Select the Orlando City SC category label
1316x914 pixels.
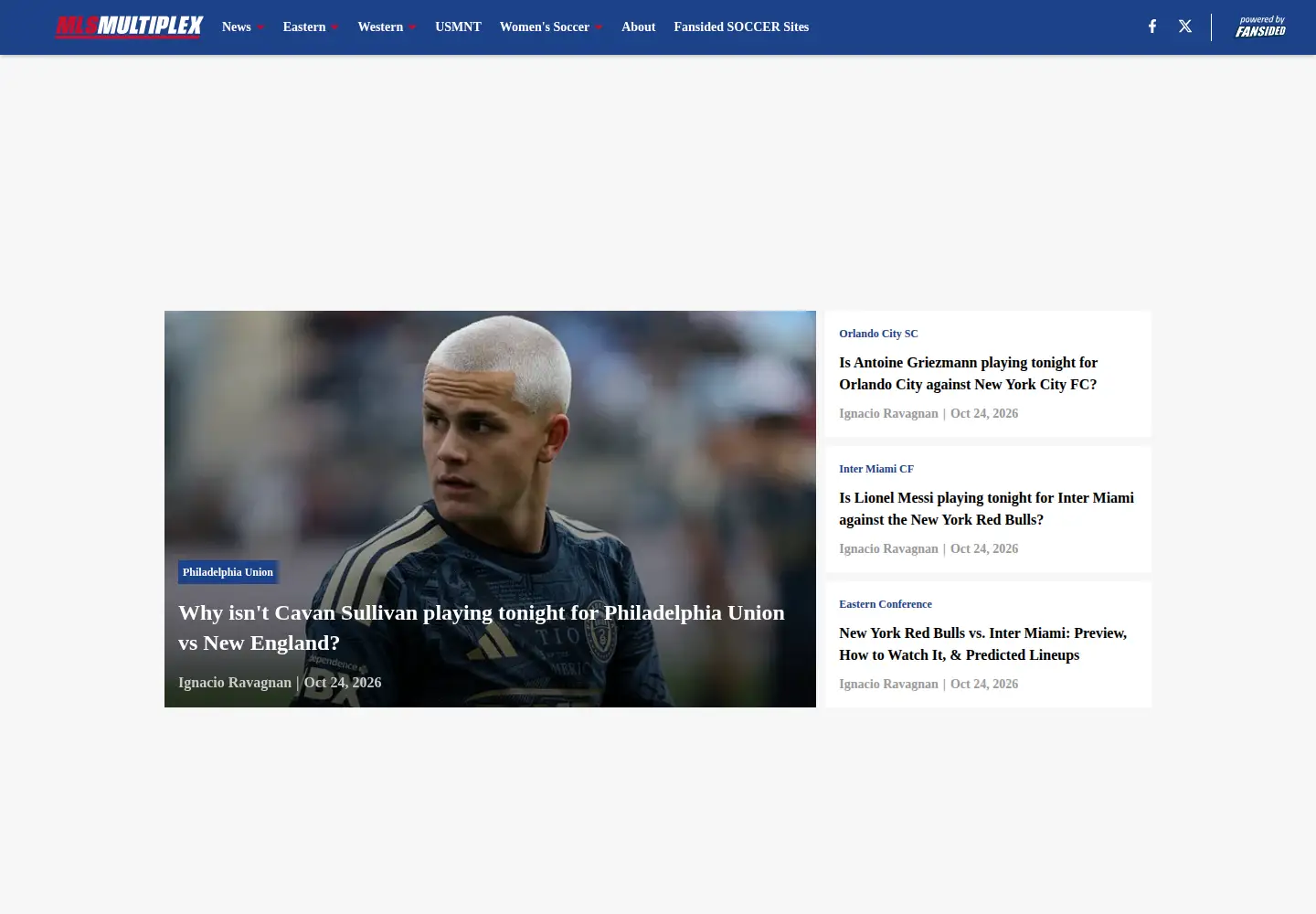[x=878, y=334]
